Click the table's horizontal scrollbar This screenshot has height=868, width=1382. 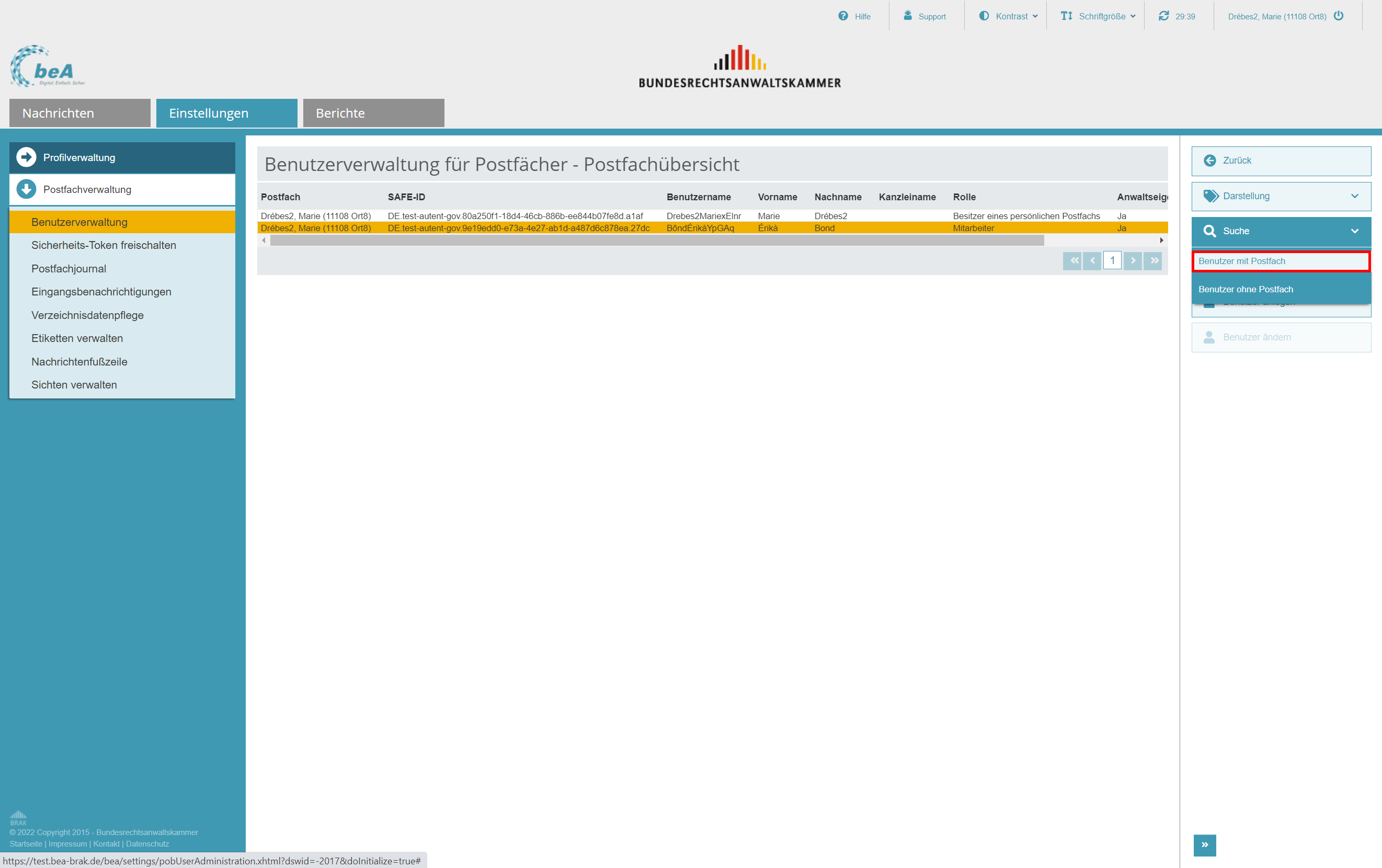657,241
